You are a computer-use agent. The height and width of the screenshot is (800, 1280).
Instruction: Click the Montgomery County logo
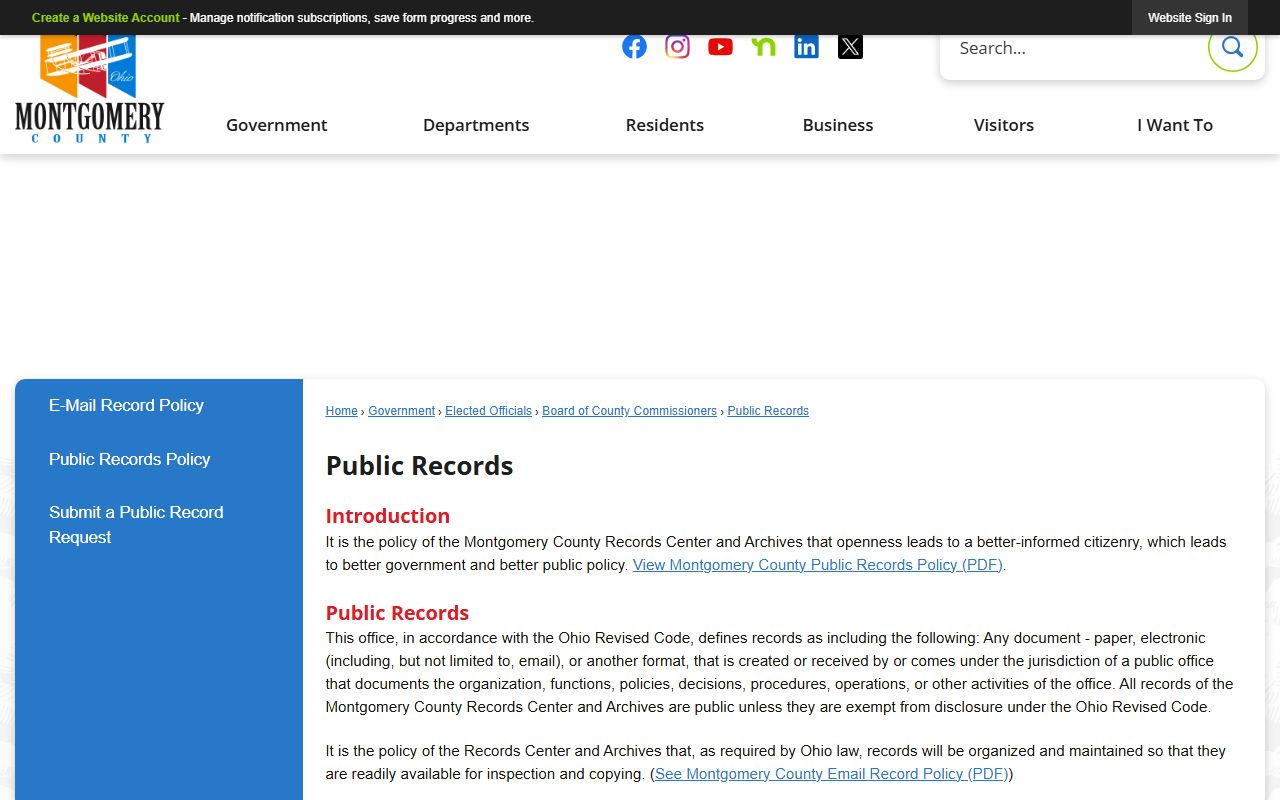click(90, 90)
